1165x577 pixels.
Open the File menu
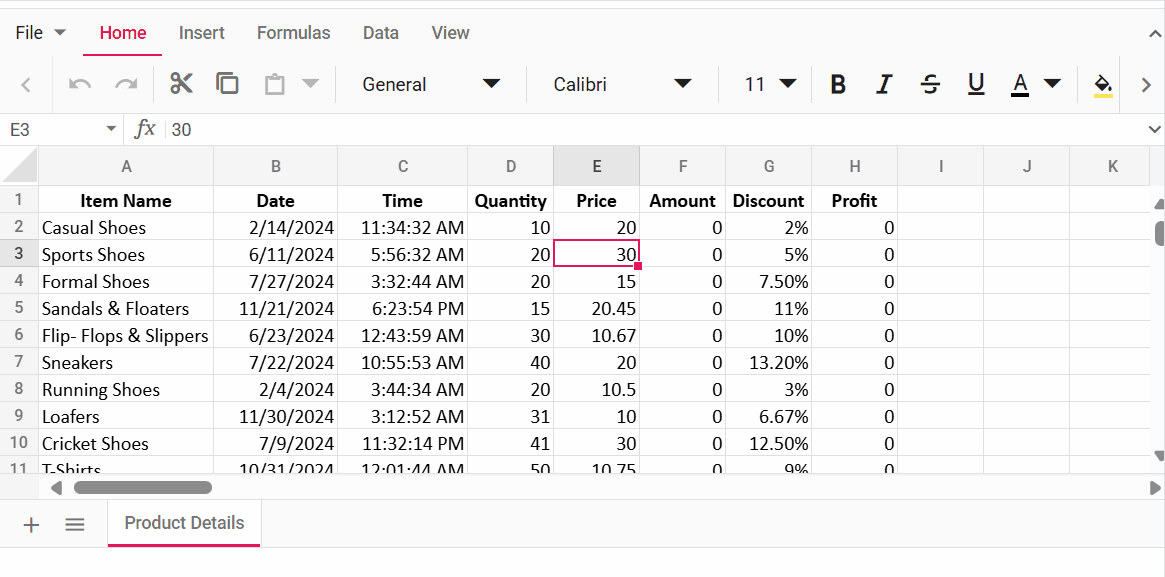(x=38, y=32)
